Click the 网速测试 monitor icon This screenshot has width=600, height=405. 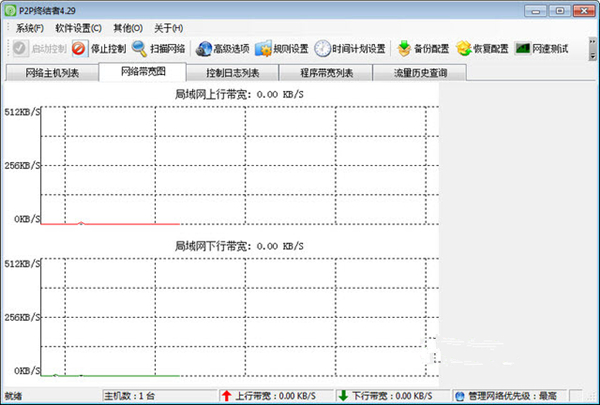point(522,48)
